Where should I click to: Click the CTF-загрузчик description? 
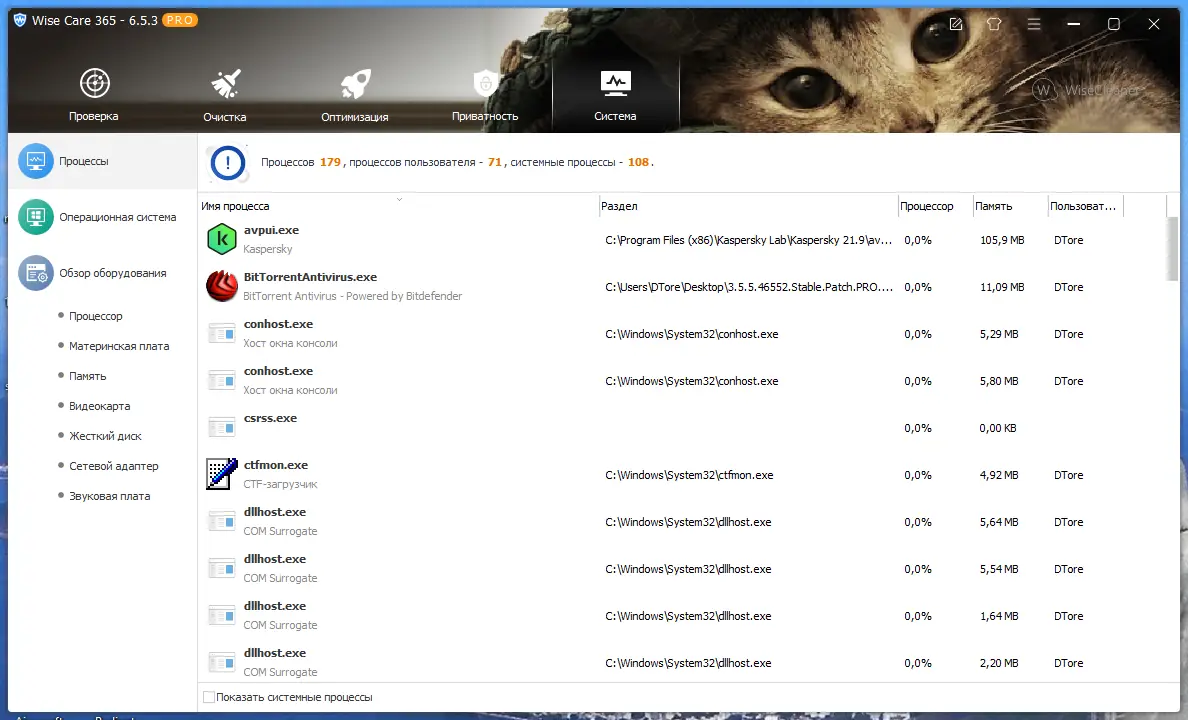[x=280, y=484]
